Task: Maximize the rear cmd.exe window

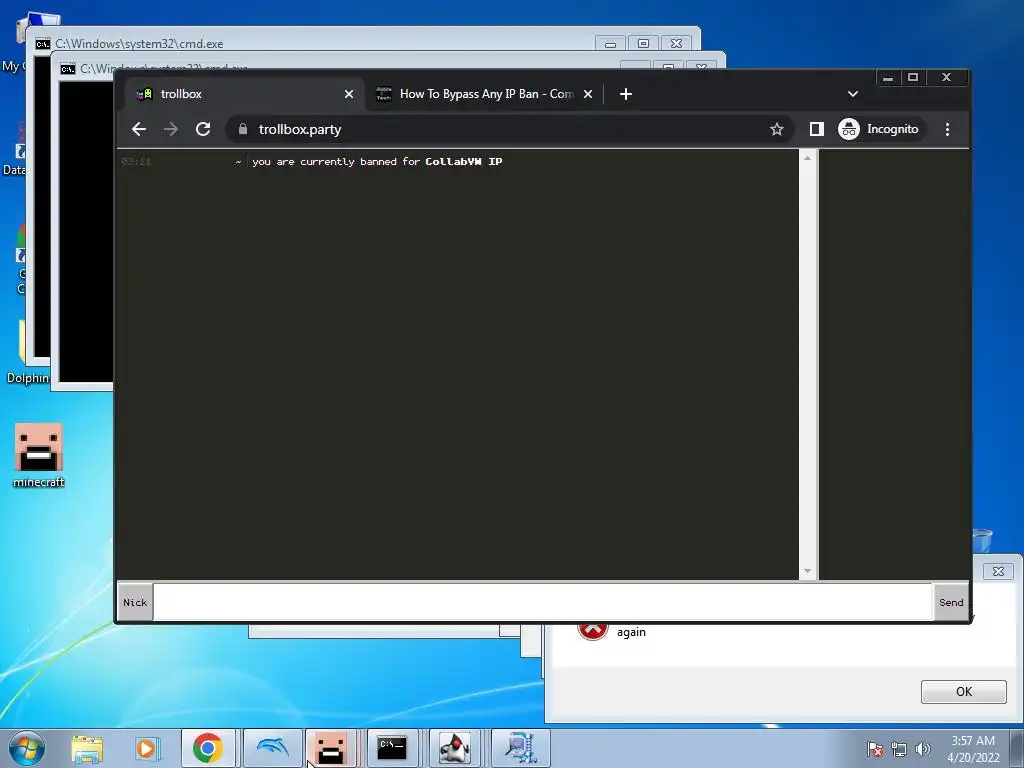Action: click(643, 44)
